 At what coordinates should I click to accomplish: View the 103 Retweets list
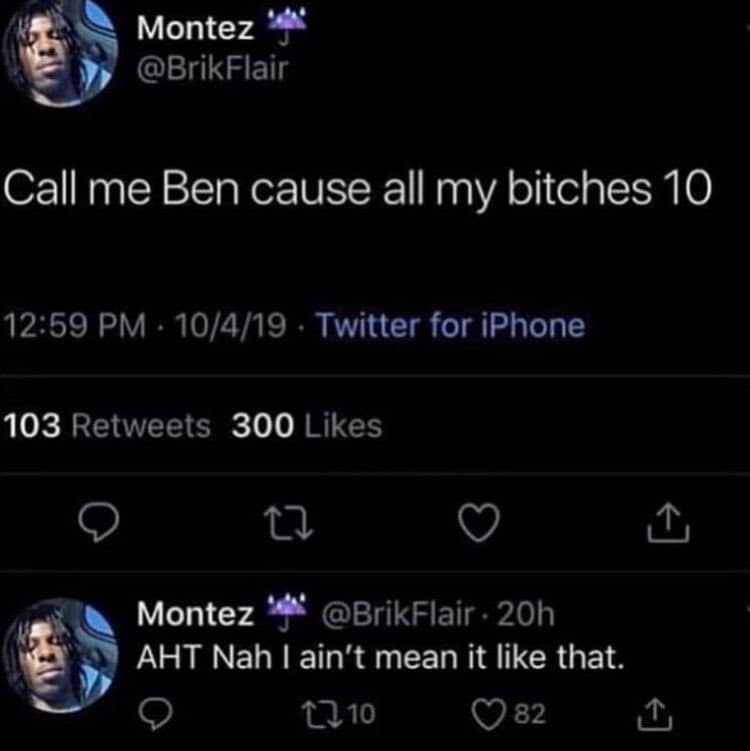pos(108,426)
